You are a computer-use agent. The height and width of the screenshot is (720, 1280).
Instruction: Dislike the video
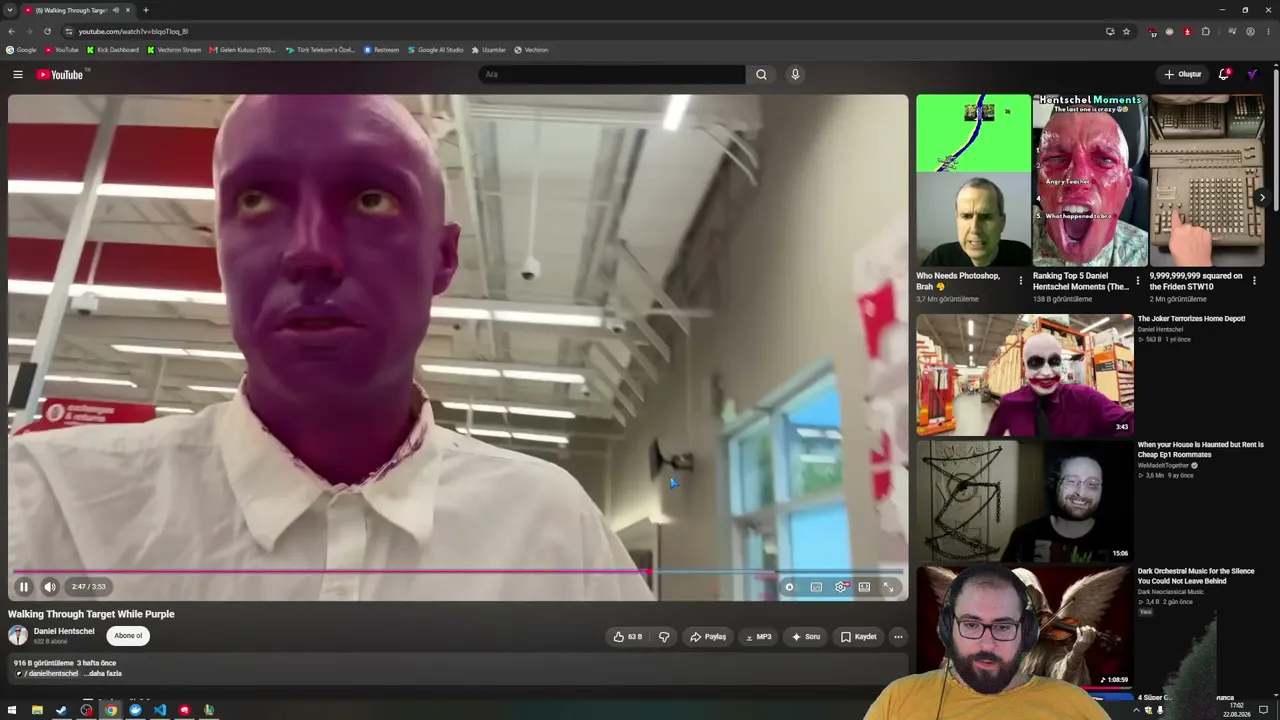(664, 637)
